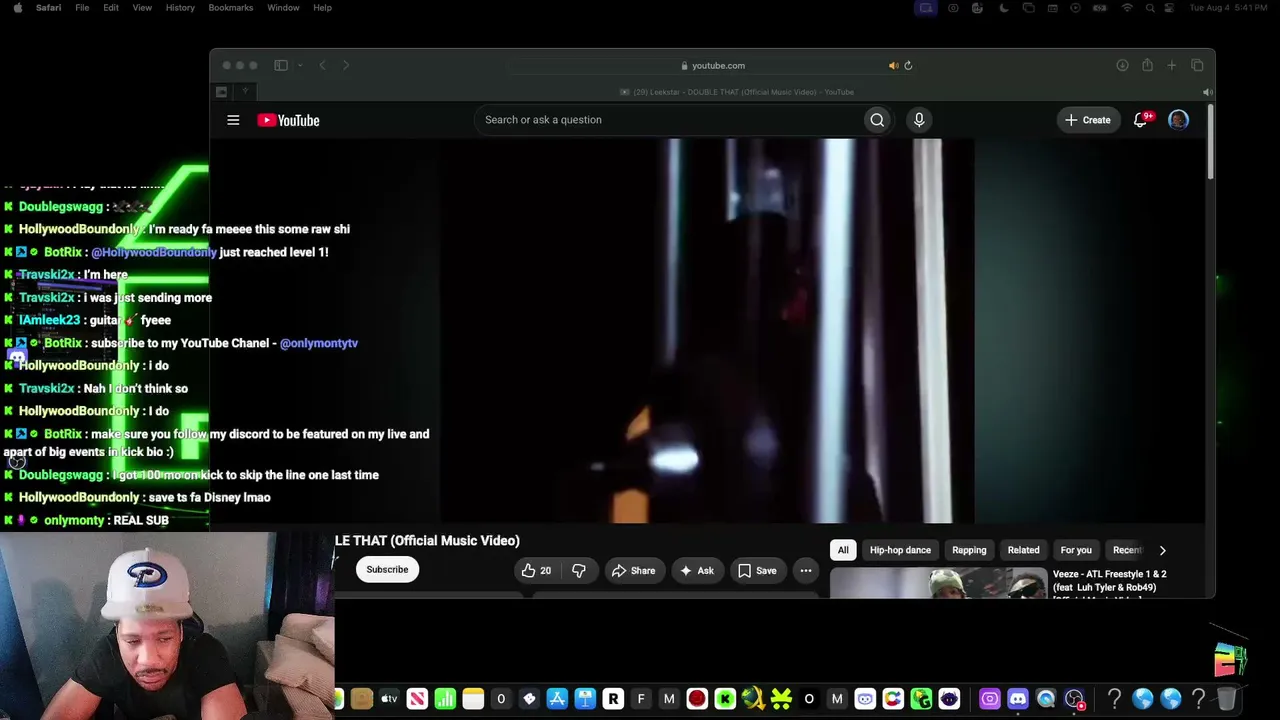Mute audio via address bar speaker icon
Screen dimensions: 1280x720
pyautogui.click(x=894, y=65)
